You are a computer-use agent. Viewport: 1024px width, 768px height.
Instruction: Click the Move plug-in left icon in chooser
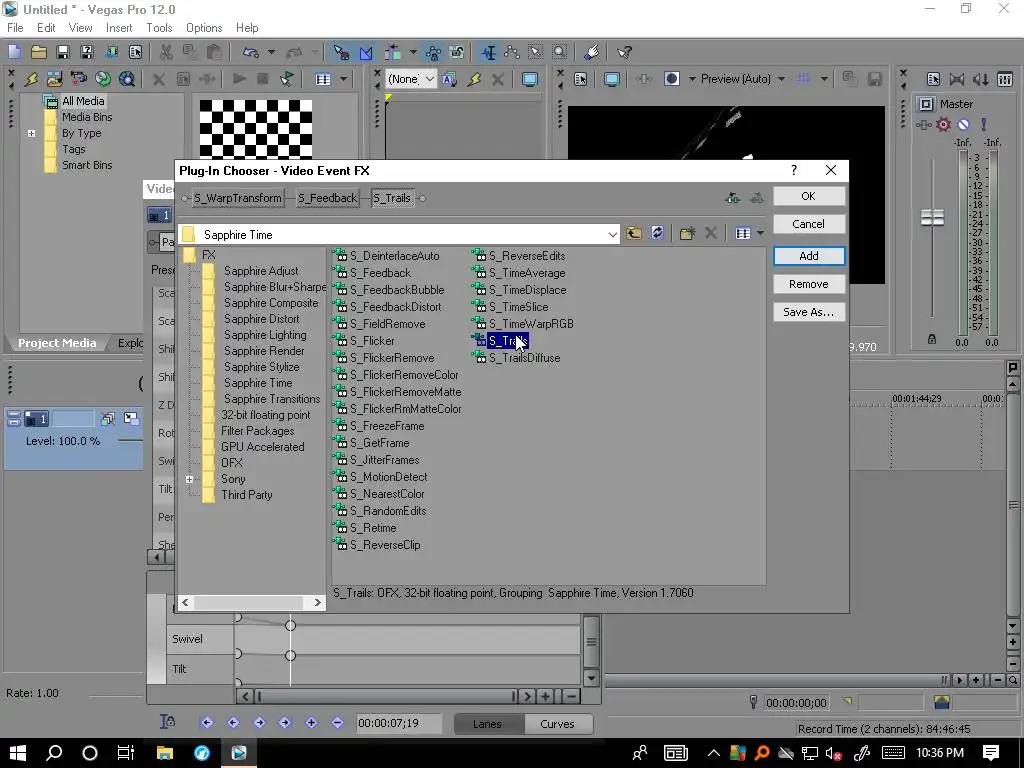[x=733, y=198]
